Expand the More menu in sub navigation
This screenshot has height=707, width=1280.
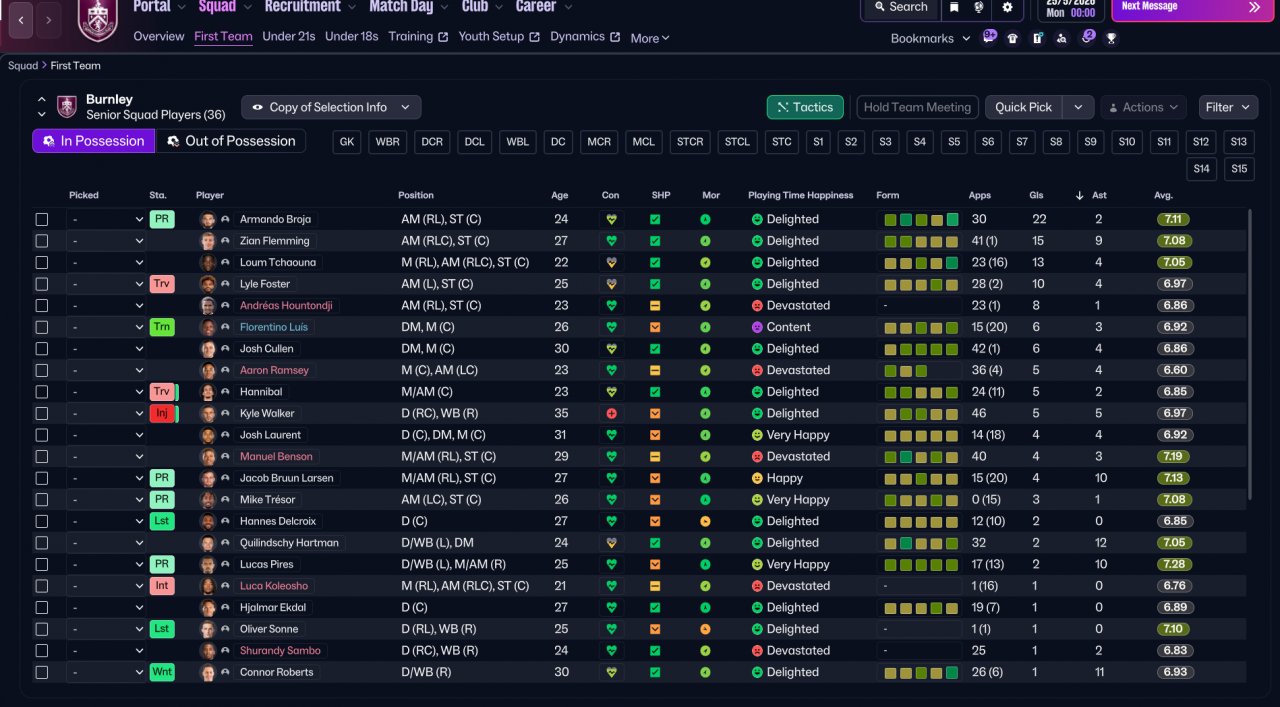(650, 38)
